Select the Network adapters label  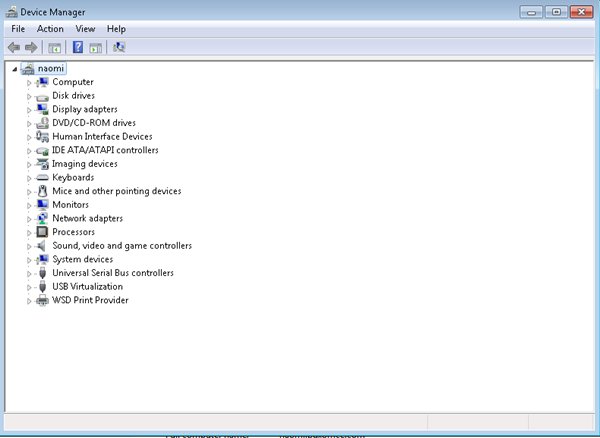point(87,218)
